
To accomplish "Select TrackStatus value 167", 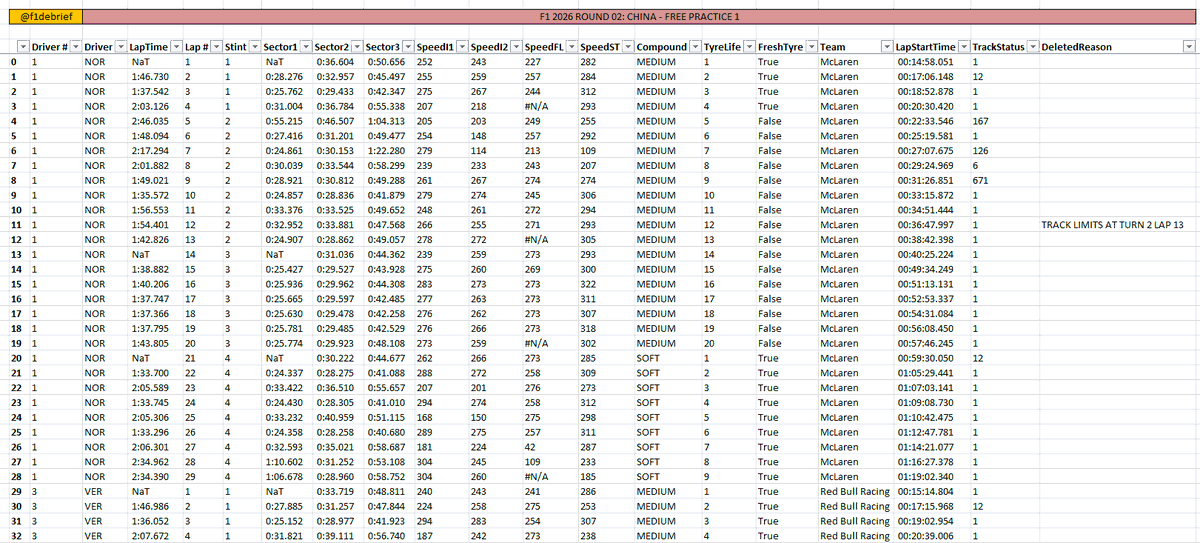I will tap(980, 122).
